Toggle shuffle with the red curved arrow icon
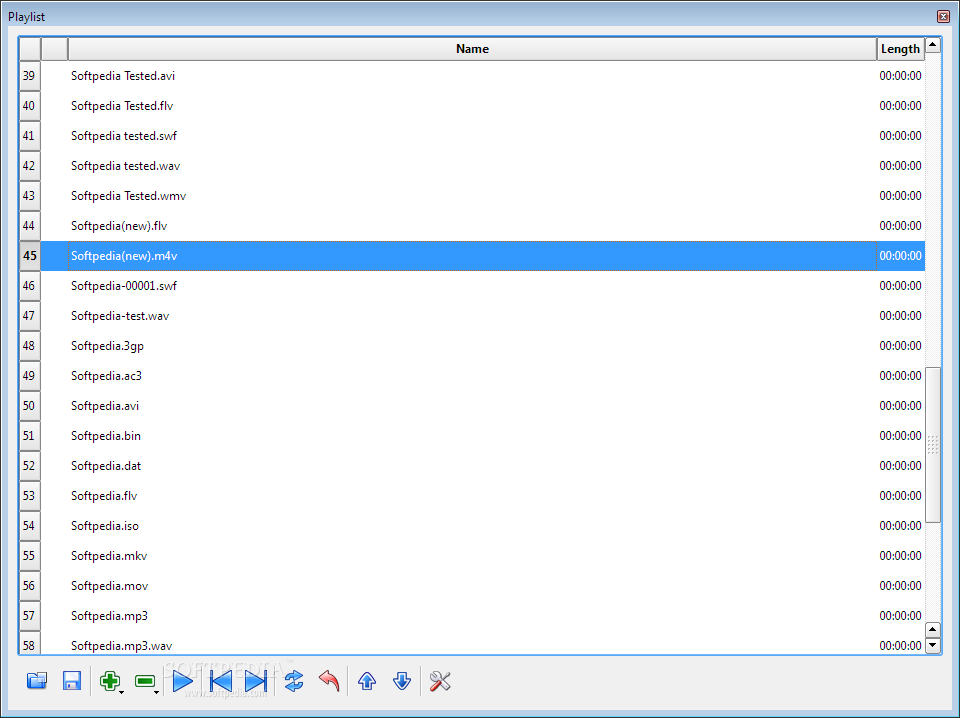Image resolution: width=960 pixels, height=718 pixels. pos(329,681)
